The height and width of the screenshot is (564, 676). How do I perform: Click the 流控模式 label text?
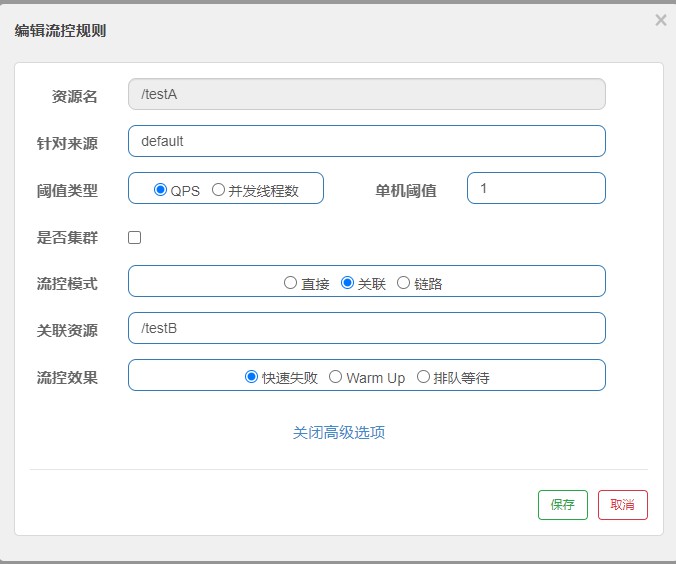[x=67, y=284]
